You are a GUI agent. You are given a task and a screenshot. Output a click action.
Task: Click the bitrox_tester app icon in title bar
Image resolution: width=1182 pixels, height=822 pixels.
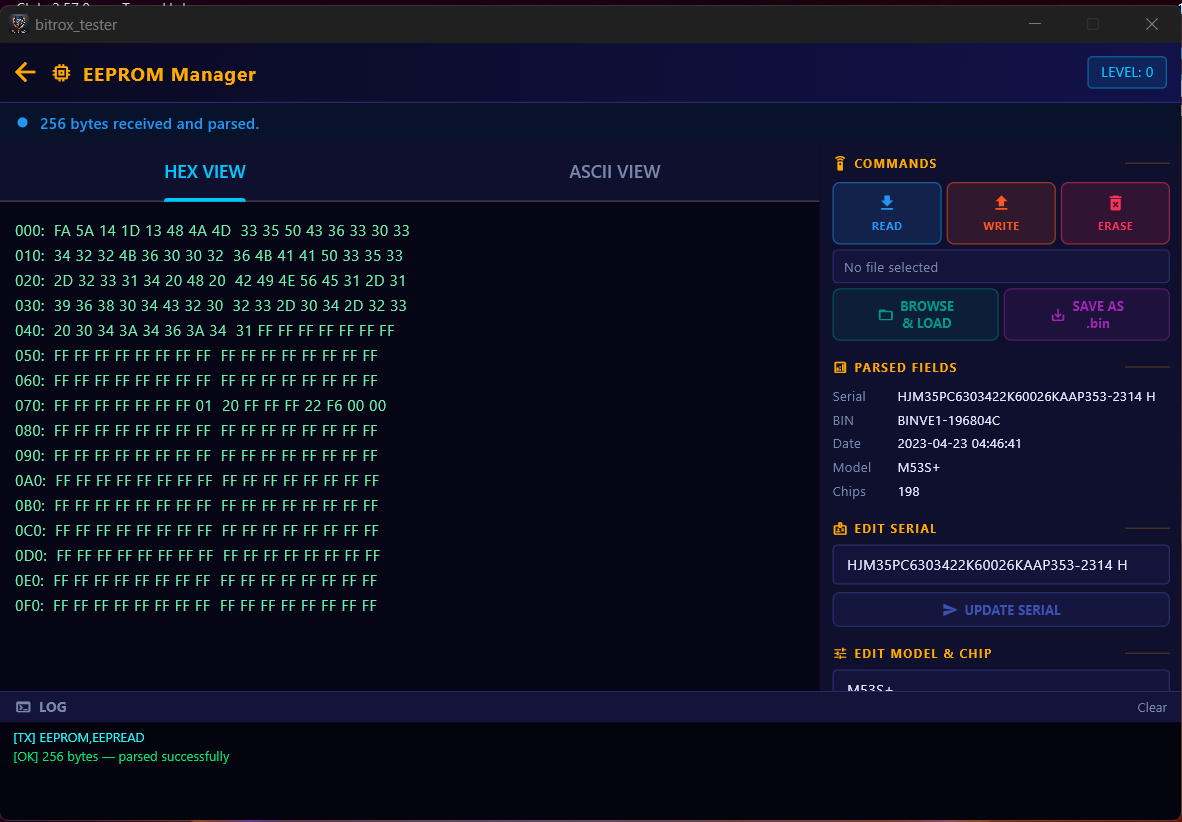19,24
